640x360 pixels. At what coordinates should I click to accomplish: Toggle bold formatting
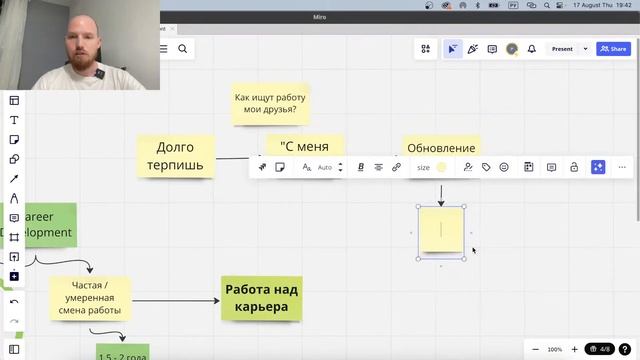[x=361, y=167]
